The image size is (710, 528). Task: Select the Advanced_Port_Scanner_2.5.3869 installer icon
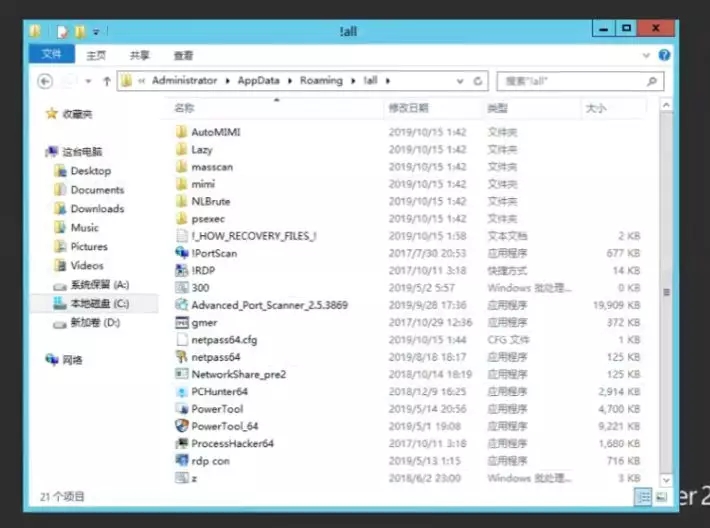(181, 304)
